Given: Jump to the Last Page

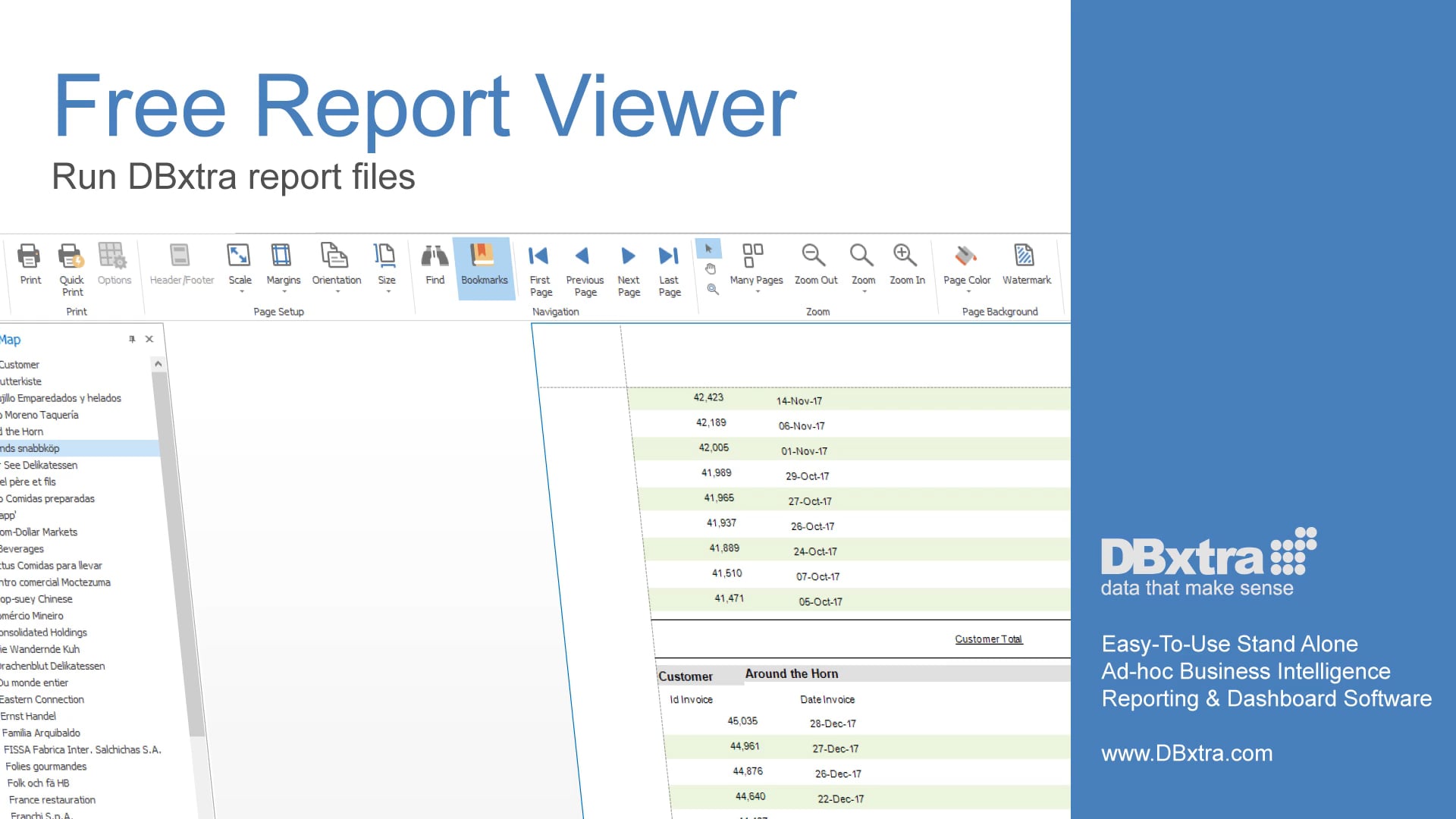Looking at the screenshot, I should coord(669,270).
